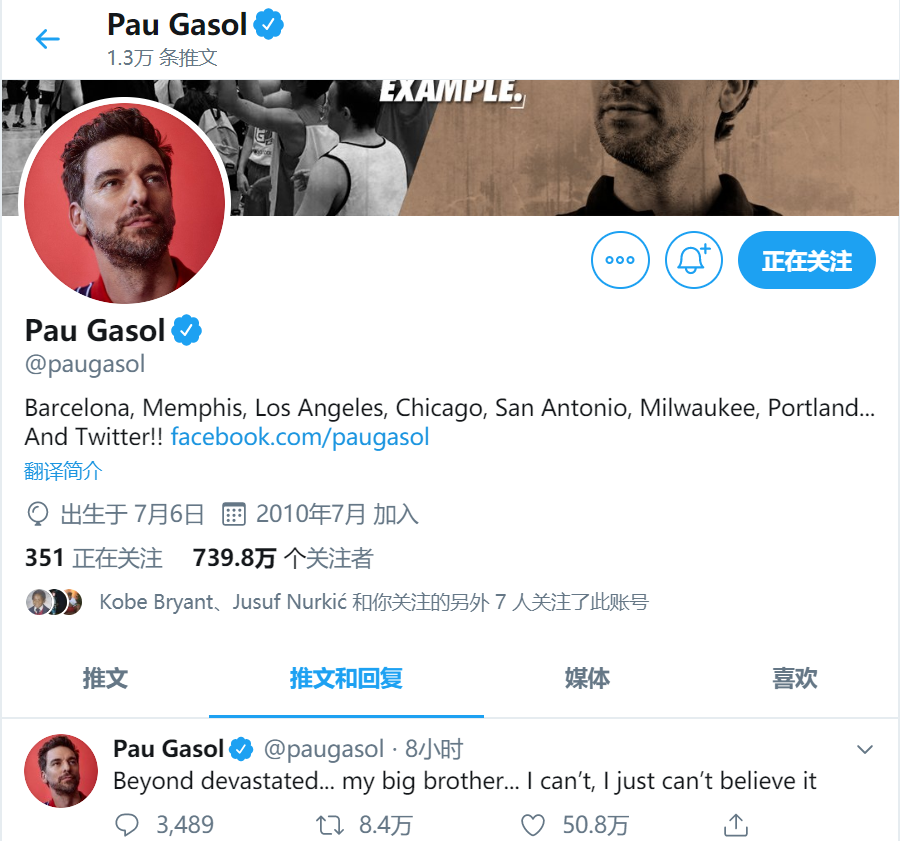Viewport: 901px width, 841px height.
Task: View the 739.8万 followers list
Action: 283,558
